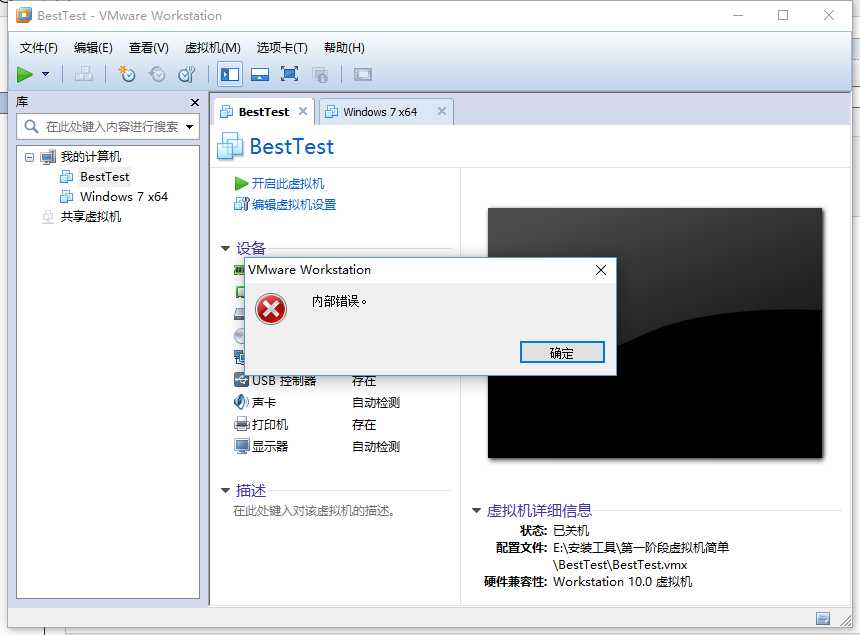Click the full screen mode toolbar icon
Screen dimensions: 860x635
[290, 74]
